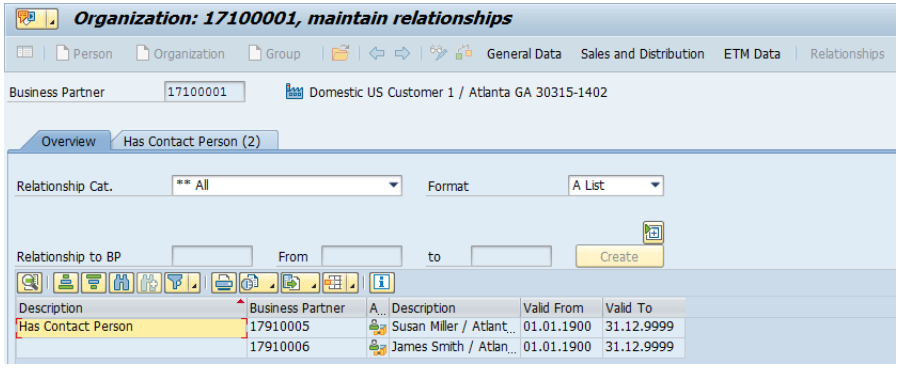The width and height of the screenshot is (898, 368).
Task: Create a new Person business partner
Action: click(x=84, y=54)
